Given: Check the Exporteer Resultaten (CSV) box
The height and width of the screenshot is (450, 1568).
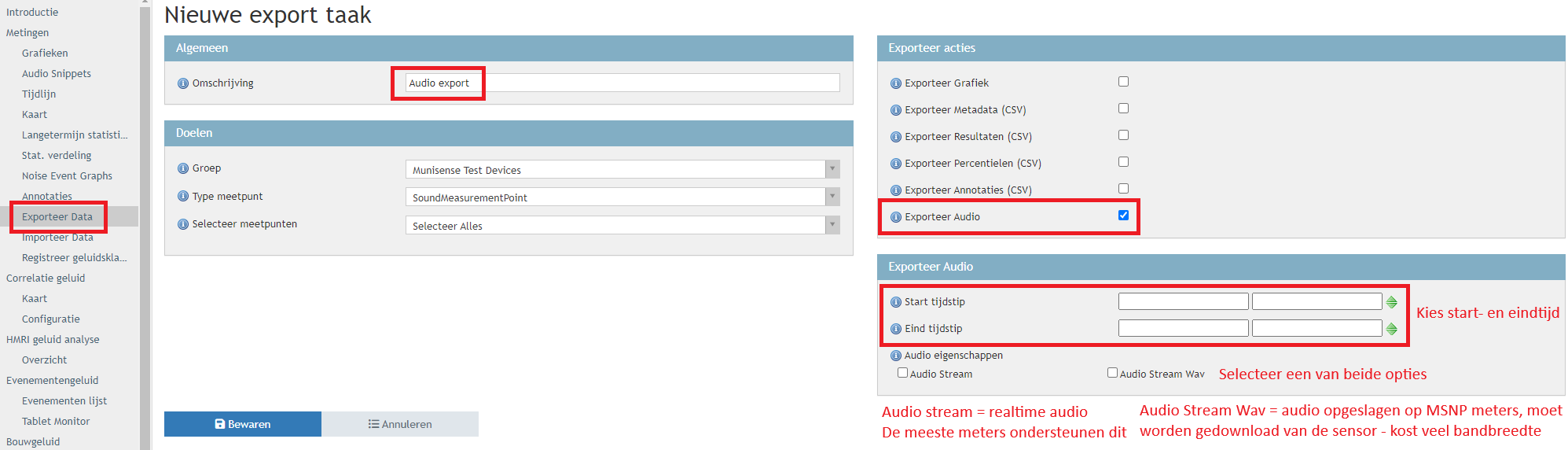Looking at the screenshot, I should (1123, 135).
